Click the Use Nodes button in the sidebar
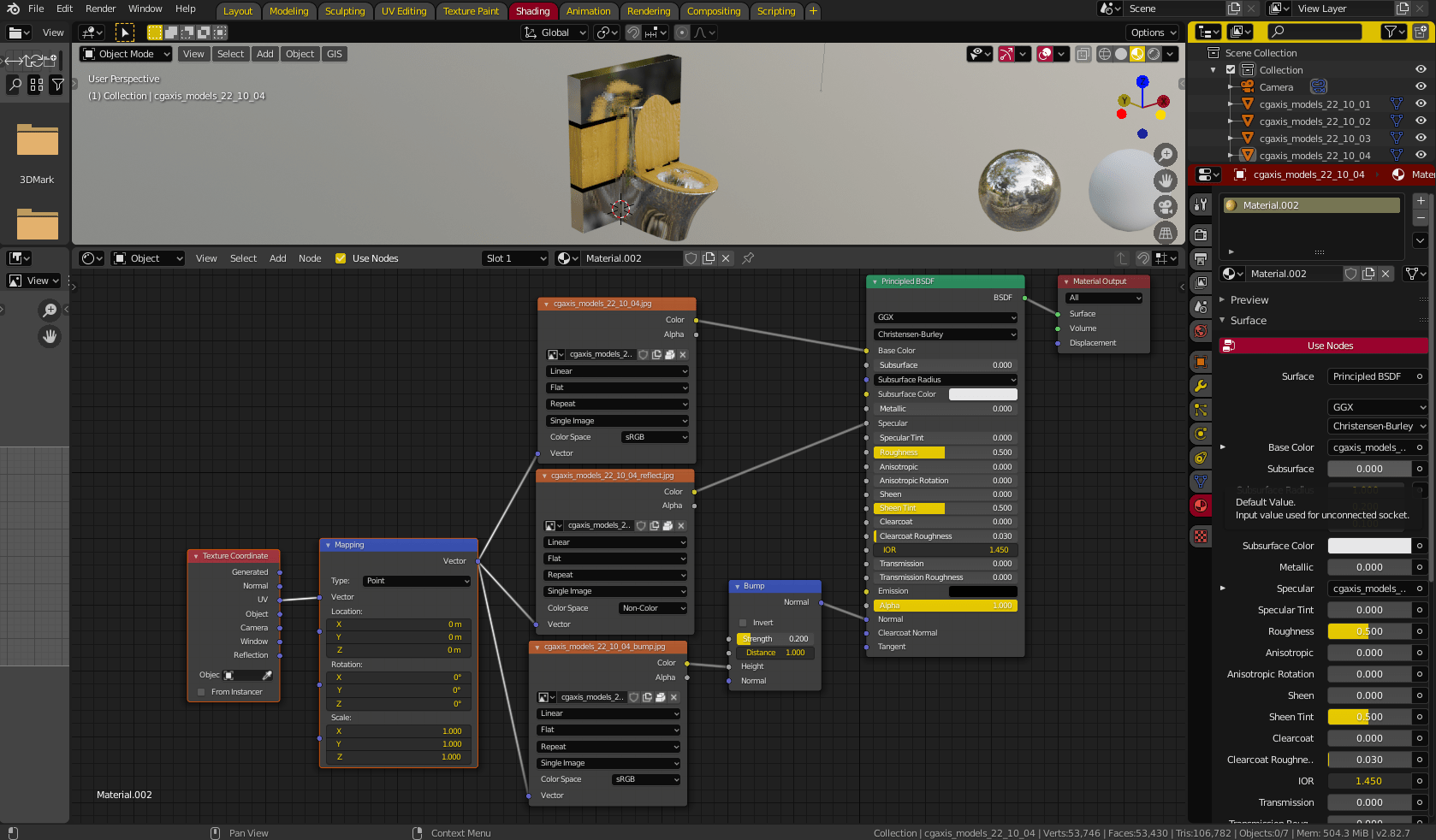 1329,346
